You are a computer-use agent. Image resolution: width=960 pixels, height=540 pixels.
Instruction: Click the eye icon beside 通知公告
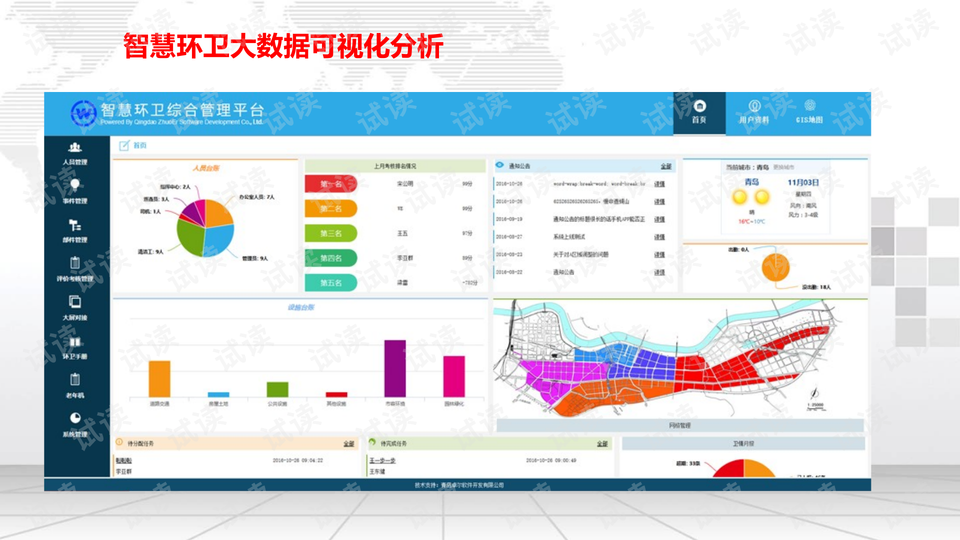point(500,165)
